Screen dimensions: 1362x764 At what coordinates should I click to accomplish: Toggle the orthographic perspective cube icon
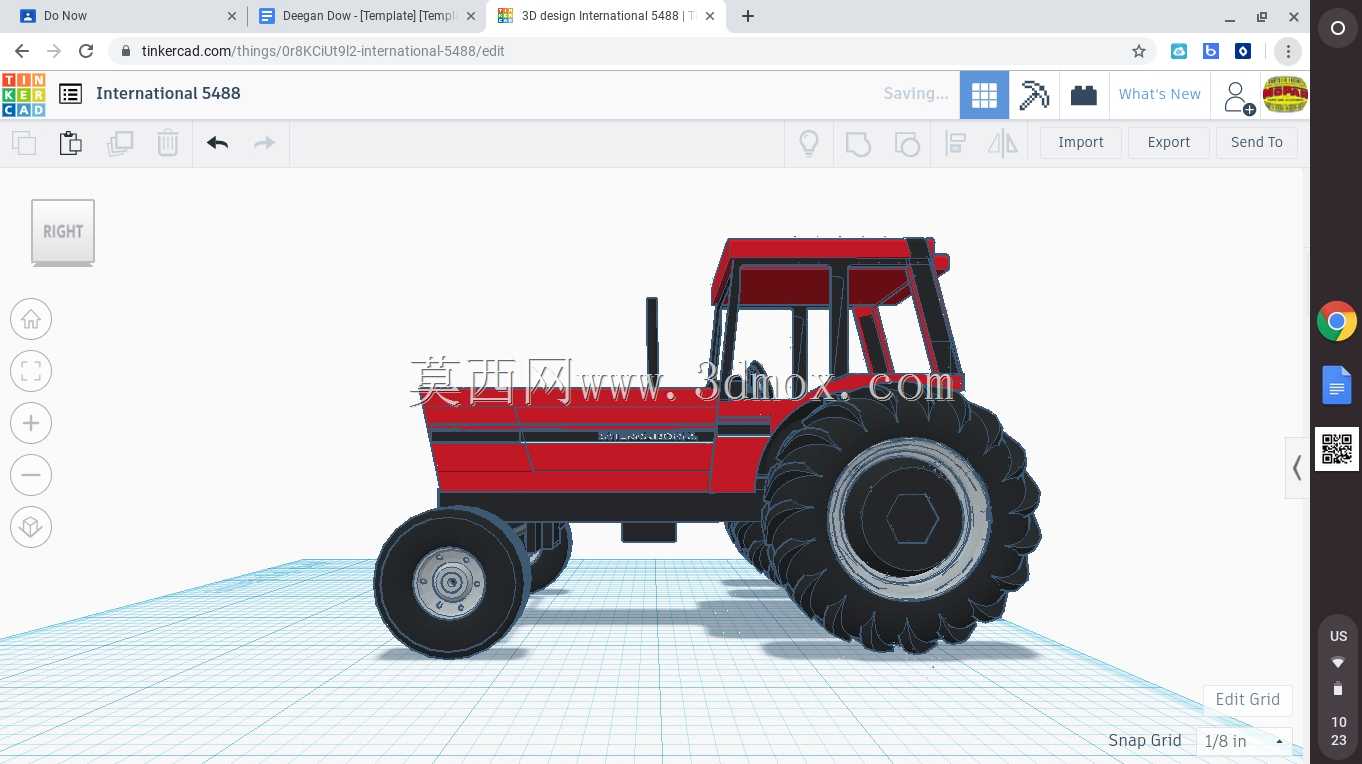tap(31, 527)
